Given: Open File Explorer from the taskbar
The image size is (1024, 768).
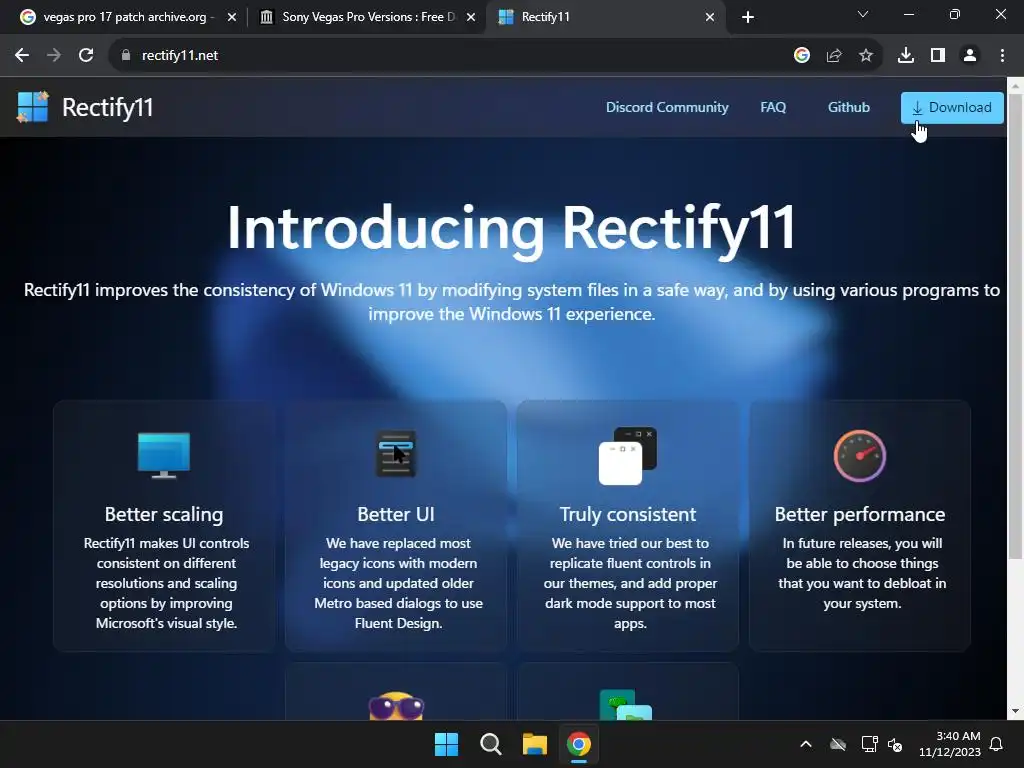Looking at the screenshot, I should (535, 744).
